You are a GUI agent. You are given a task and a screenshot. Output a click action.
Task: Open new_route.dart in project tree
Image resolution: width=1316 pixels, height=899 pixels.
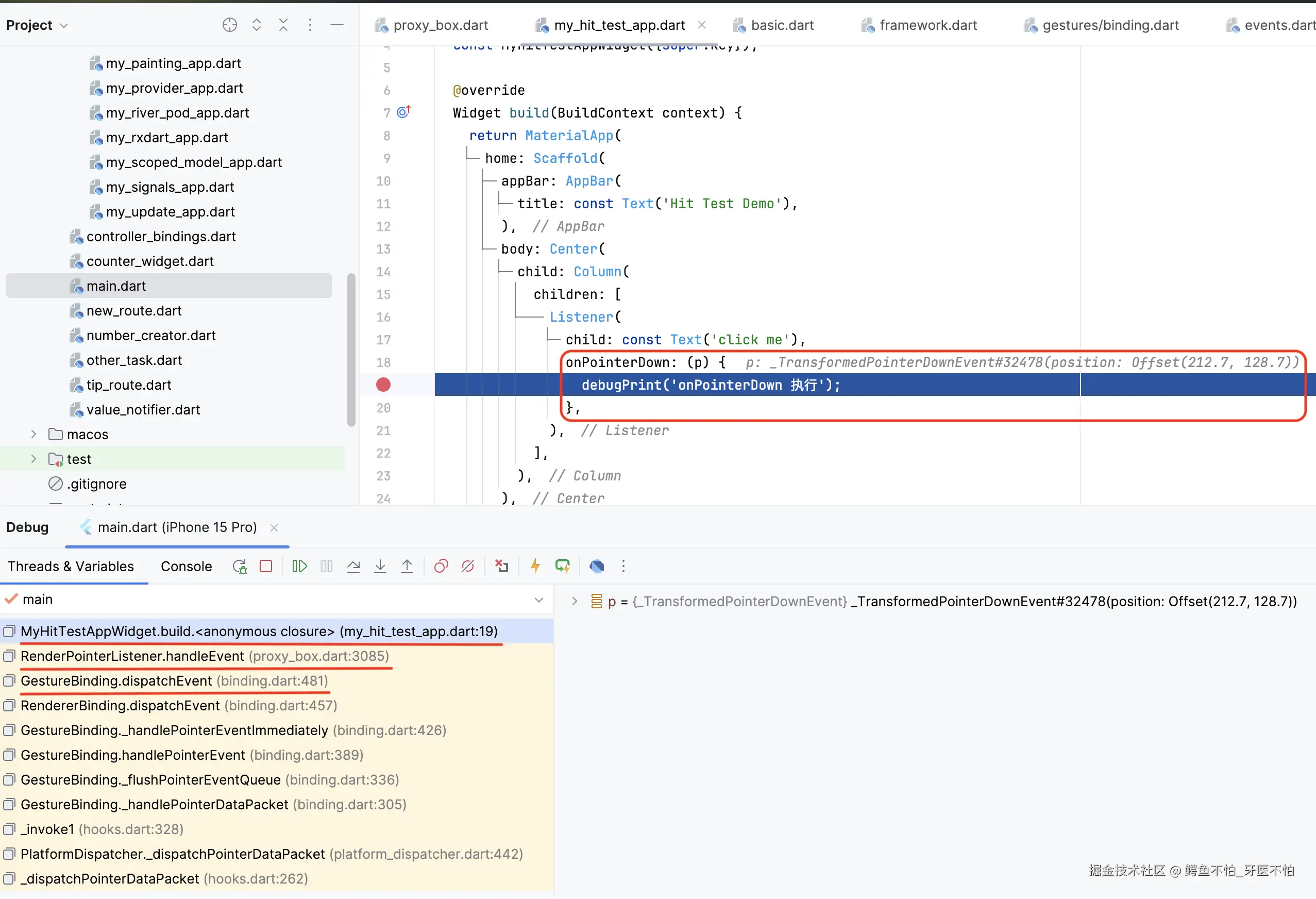[133, 311]
